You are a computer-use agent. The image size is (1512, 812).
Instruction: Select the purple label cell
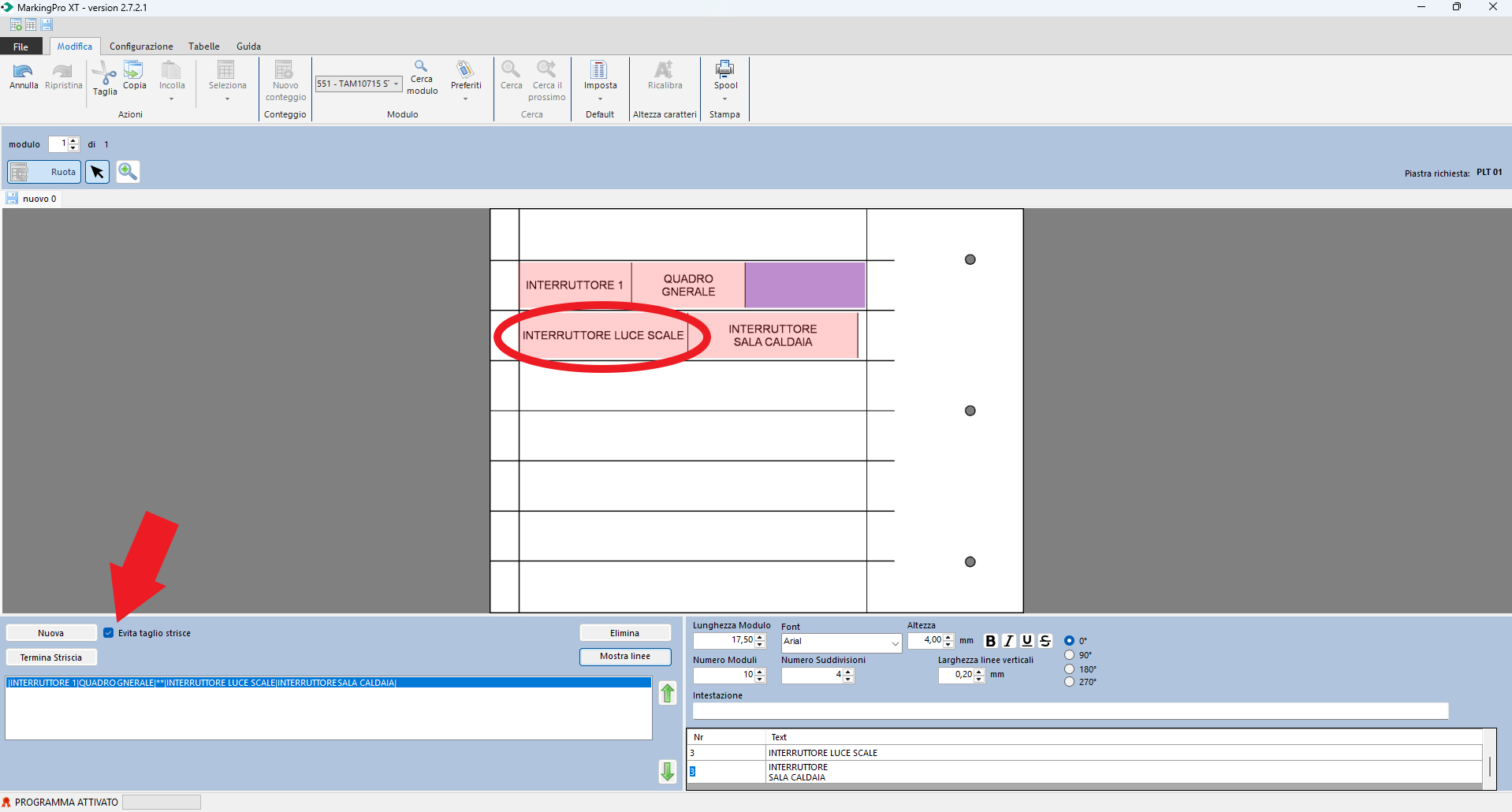point(804,285)
